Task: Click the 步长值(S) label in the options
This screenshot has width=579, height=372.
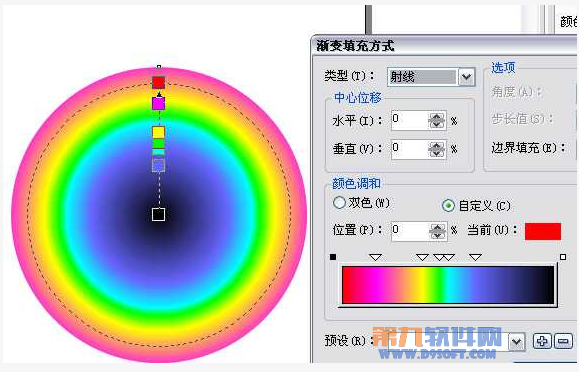Action: (523, 119)
